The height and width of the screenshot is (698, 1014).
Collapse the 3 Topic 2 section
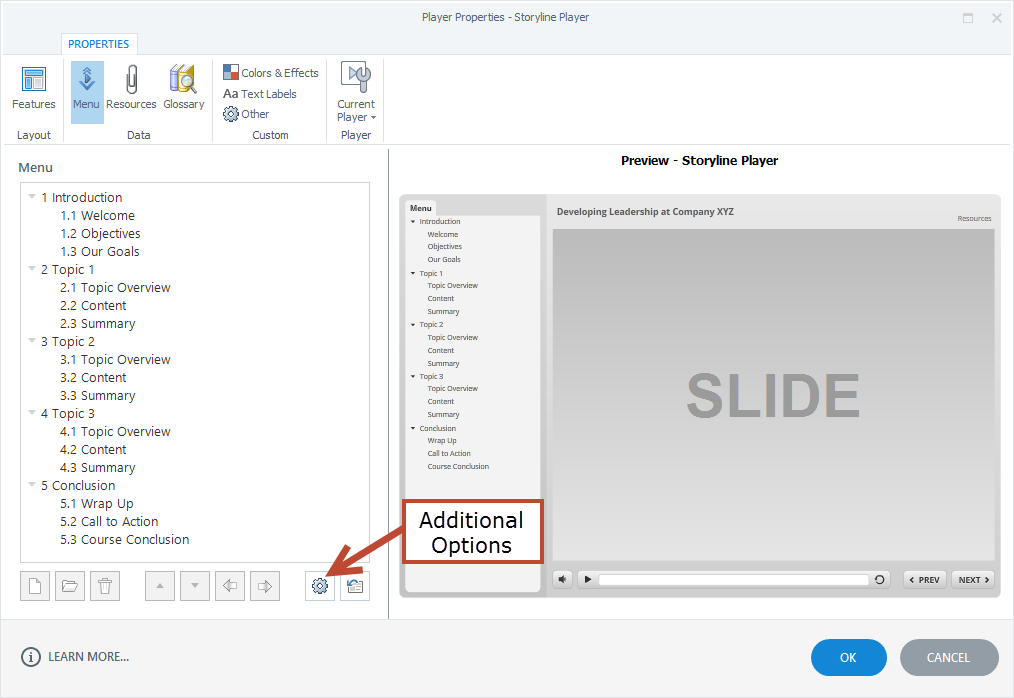pos(32,341)
